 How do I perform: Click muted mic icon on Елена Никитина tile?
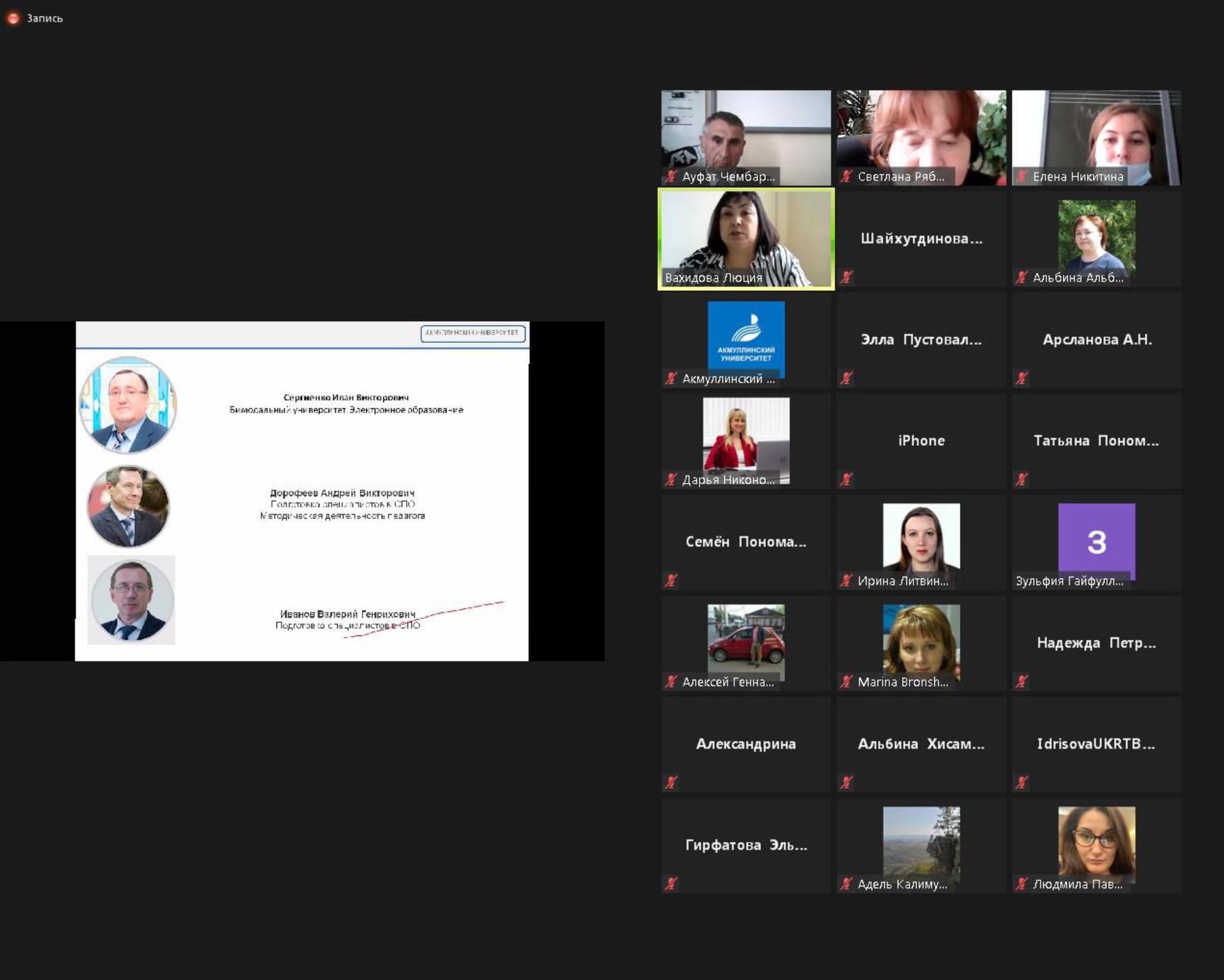(x=1022, y=176)
